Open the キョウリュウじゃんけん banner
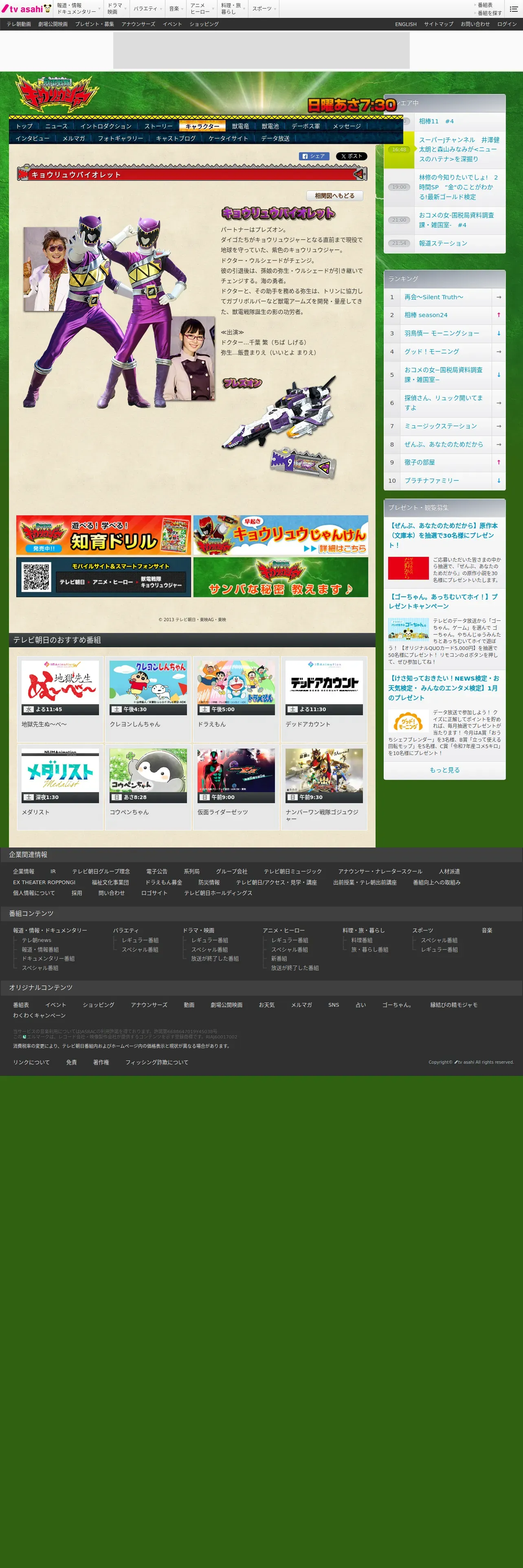 pyautogui.click(x=281, y=535)
